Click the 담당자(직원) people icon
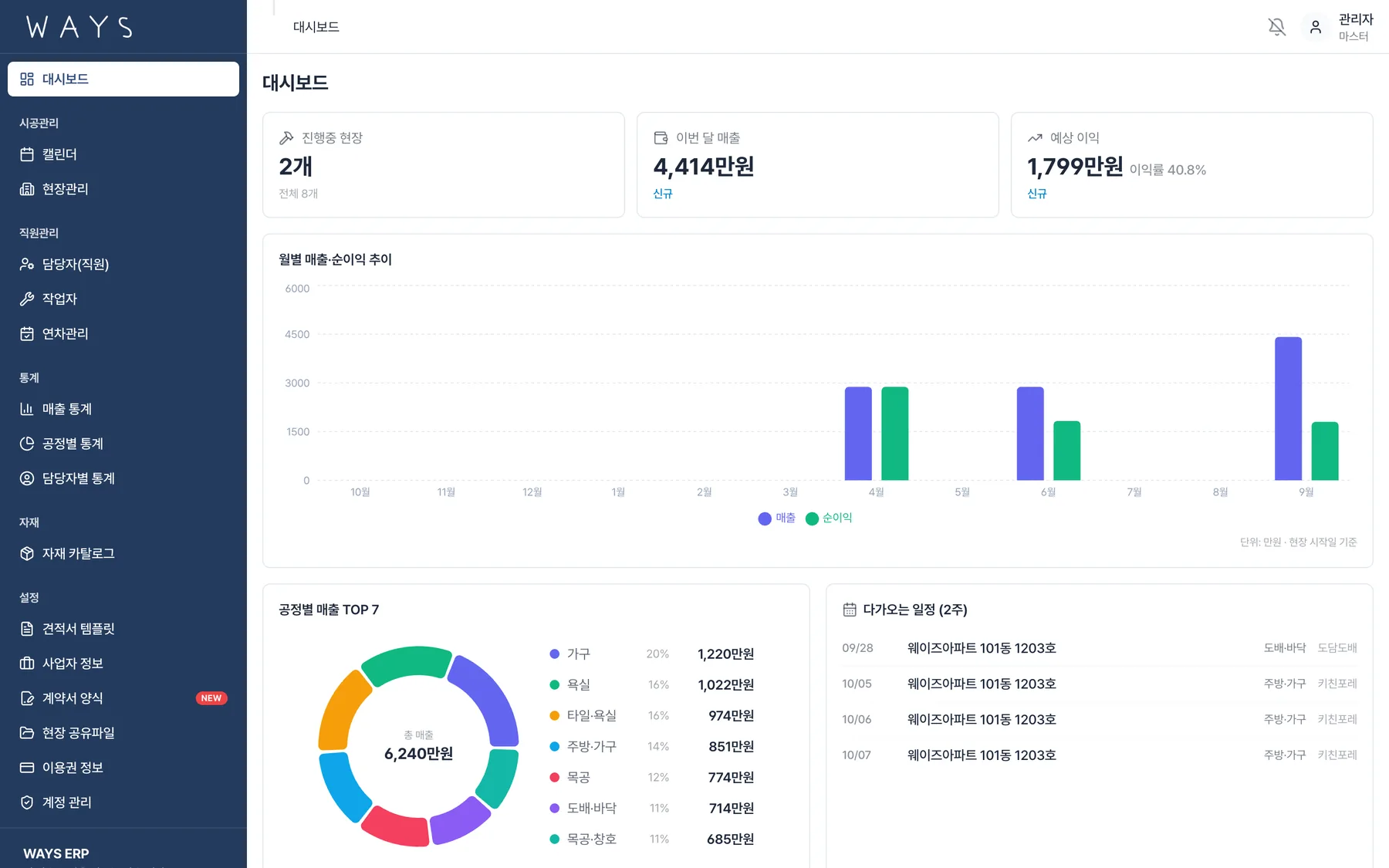Viewport: 1389px width, 868px height. coord(27,264)
